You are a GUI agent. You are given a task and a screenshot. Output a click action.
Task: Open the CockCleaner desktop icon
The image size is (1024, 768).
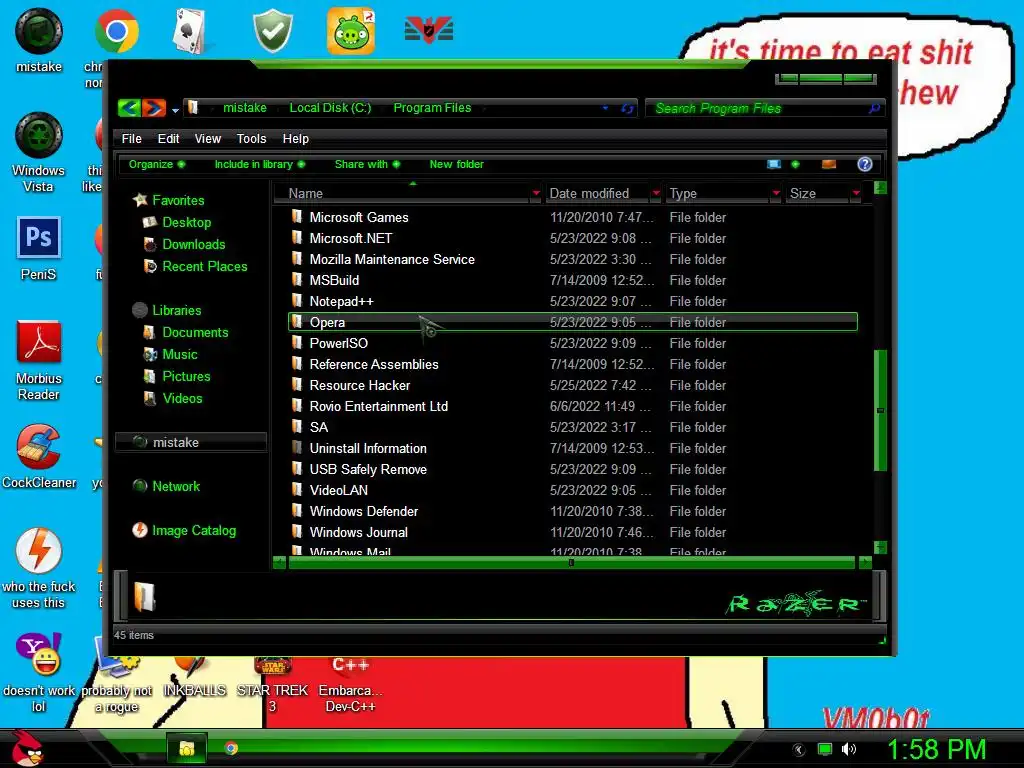coord(39,447)
